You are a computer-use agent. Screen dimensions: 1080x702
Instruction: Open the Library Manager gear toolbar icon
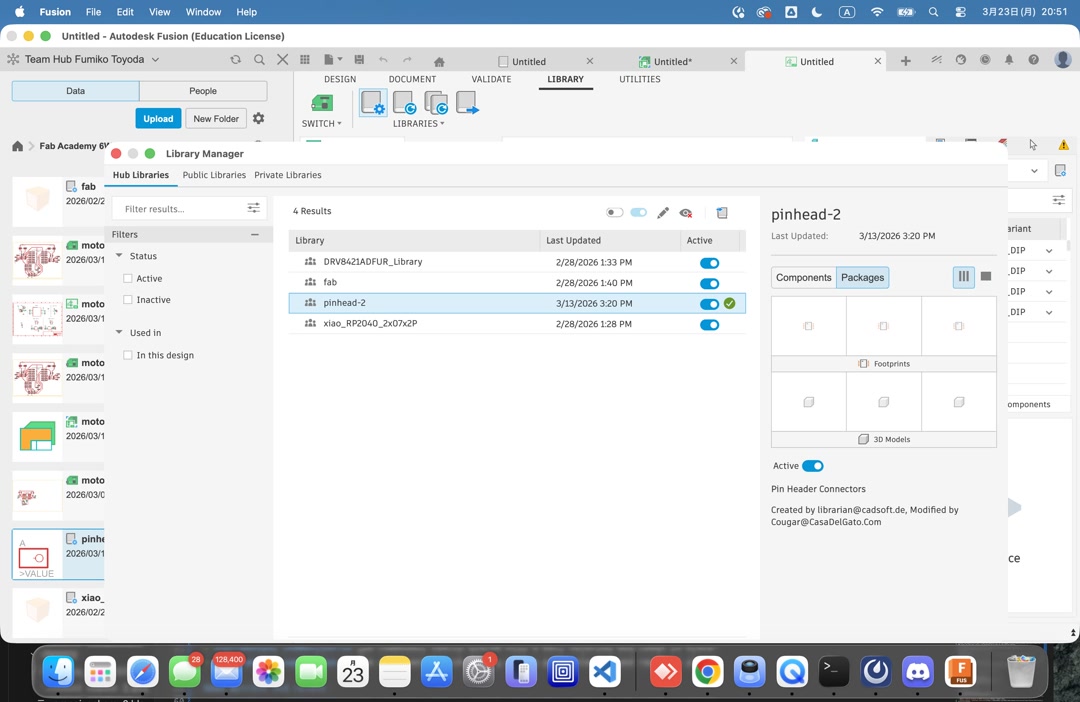coord(372,103)
